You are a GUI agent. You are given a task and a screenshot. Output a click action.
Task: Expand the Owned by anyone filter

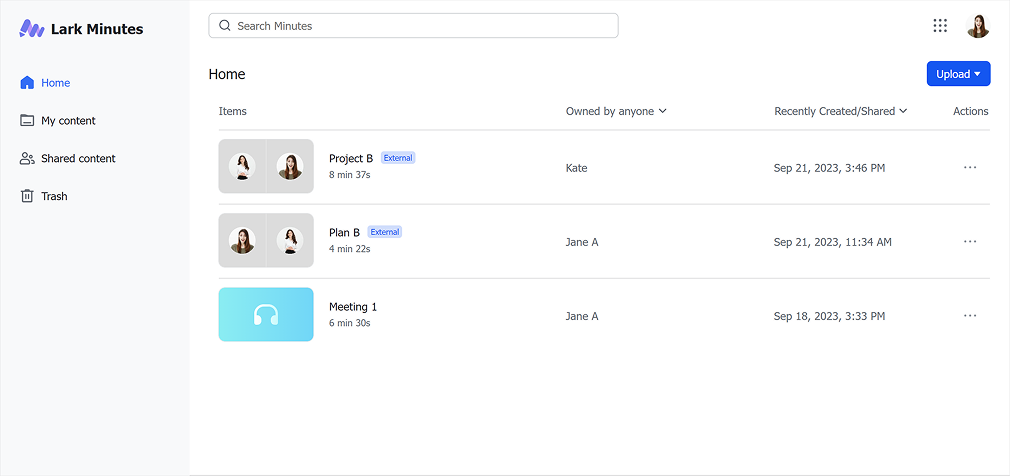(616, 111)
